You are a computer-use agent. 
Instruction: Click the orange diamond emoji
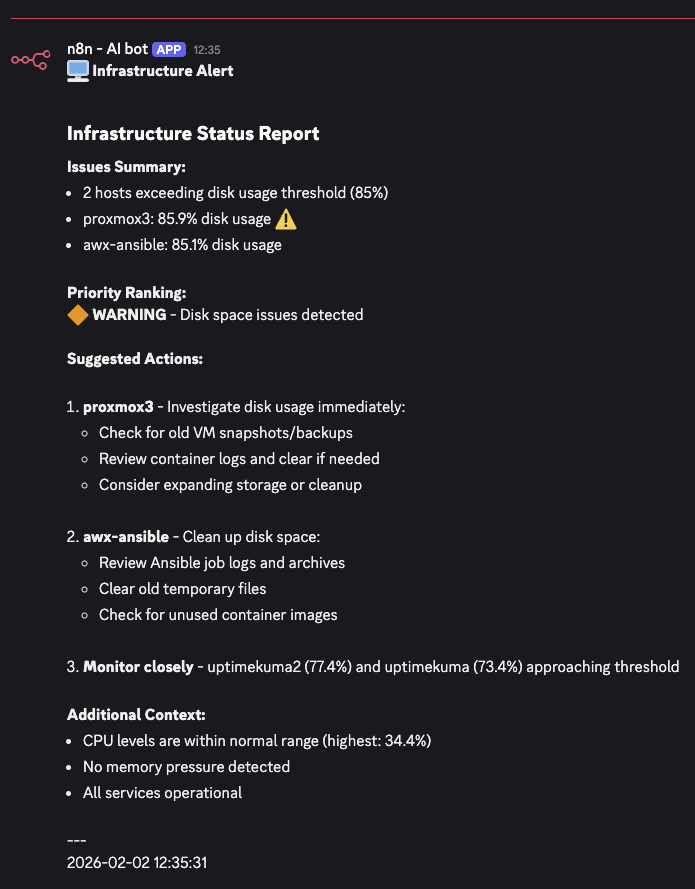[77, 315]
